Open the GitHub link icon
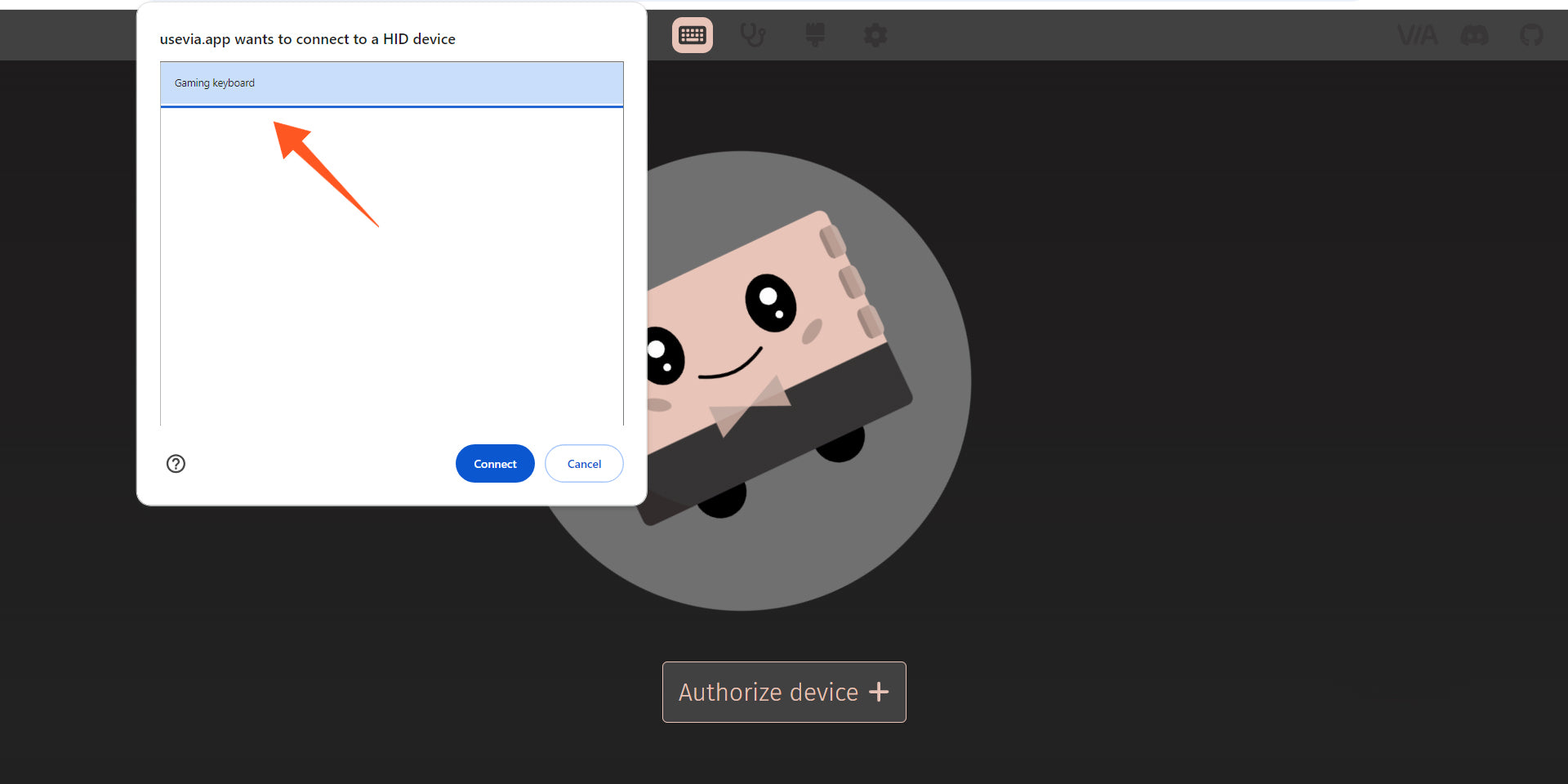Screen dimensions: 1568x784 coord(1531,35)
